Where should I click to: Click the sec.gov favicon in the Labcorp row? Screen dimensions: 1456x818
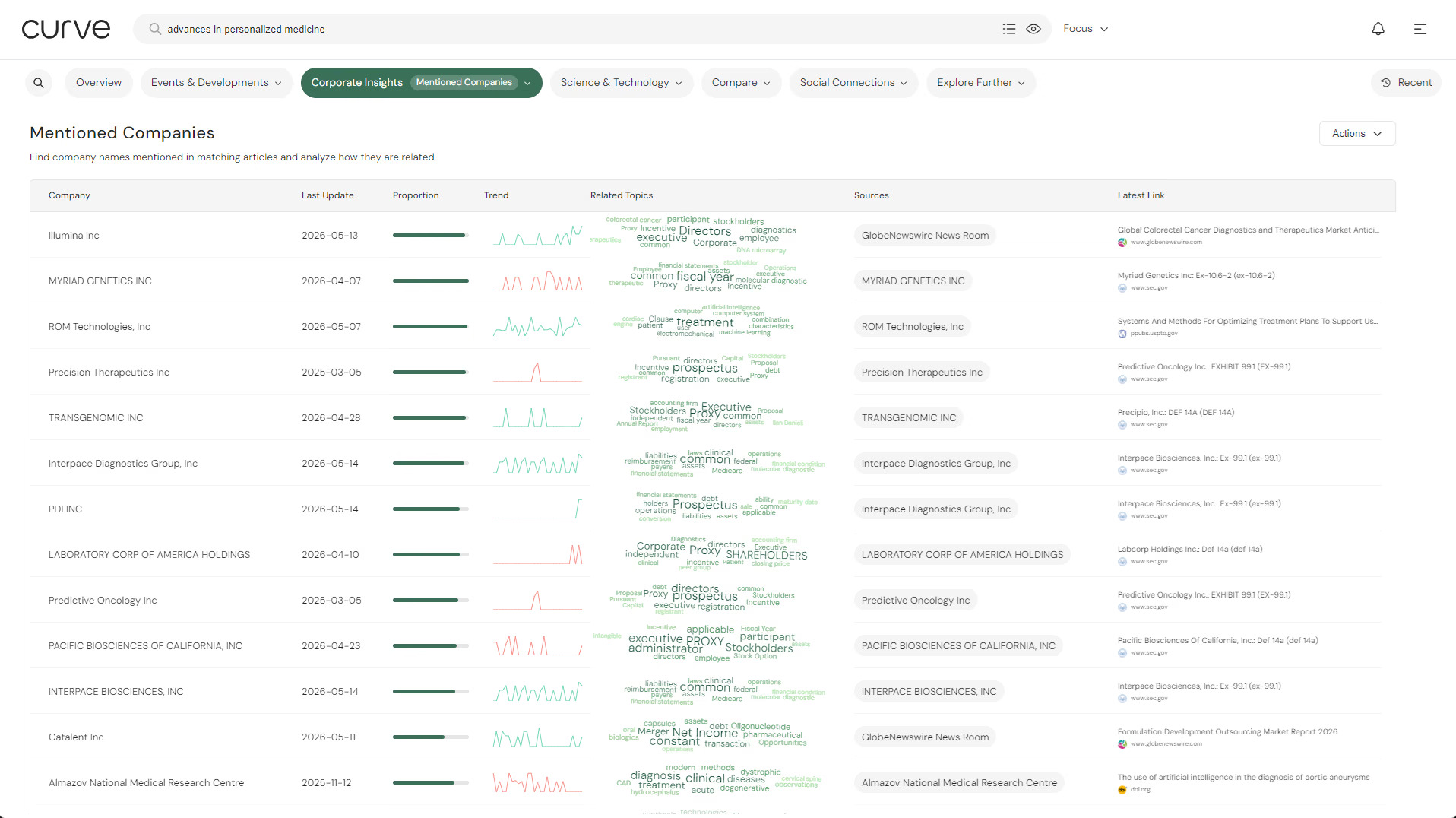point(1122,562)
